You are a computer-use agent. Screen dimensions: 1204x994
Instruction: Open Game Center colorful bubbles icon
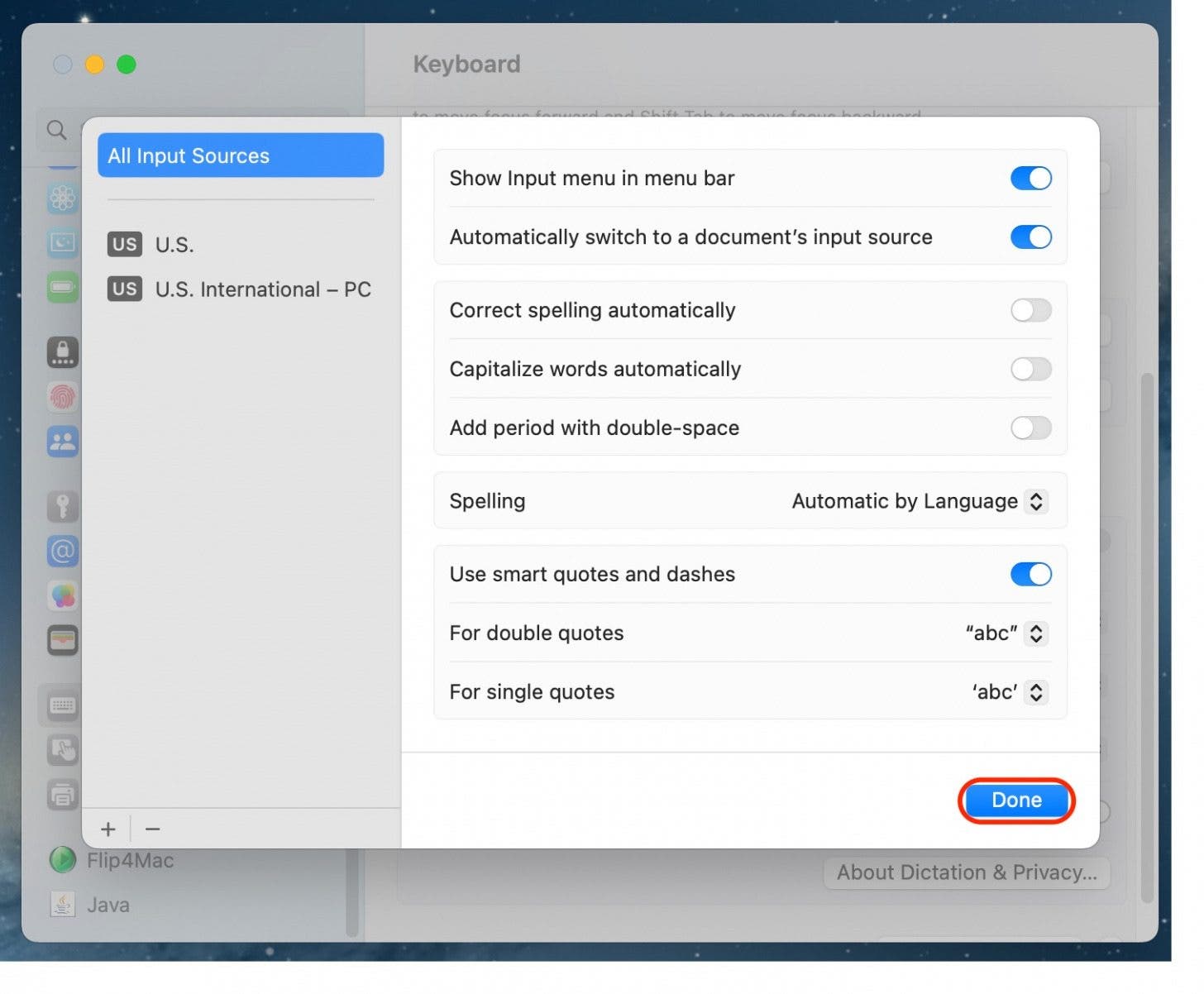(63, 595)
